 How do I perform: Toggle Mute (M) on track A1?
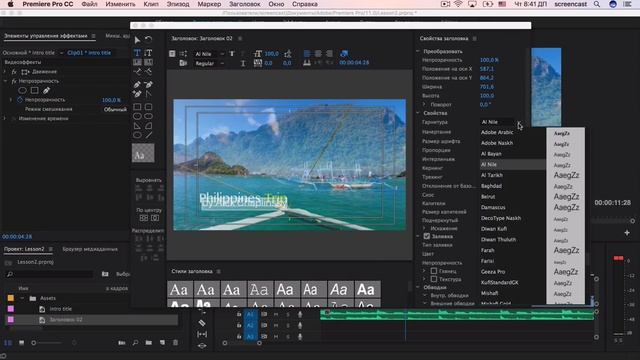click(x=276, y=314)
